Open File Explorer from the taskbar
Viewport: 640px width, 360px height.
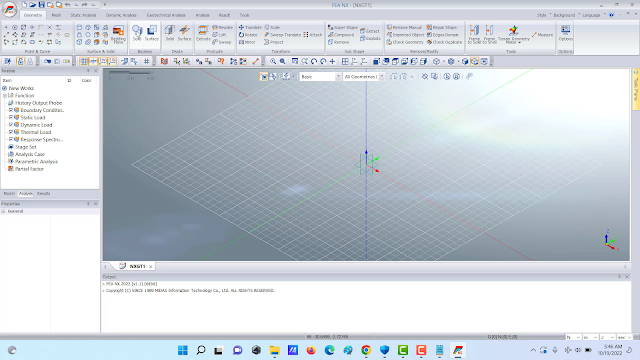pyautogui.click(x=274, y=350)
